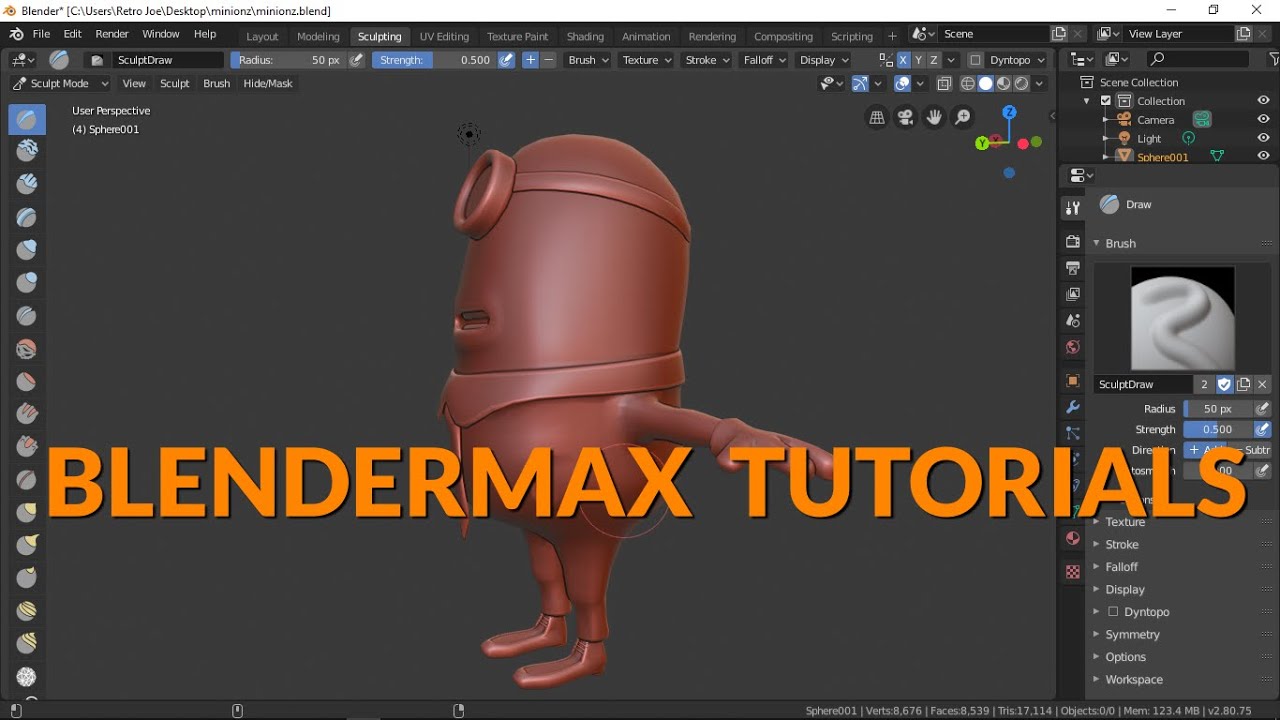Toggle X axis symmetry in header
The image size is (1280, 720).
[x=903, y=60]
